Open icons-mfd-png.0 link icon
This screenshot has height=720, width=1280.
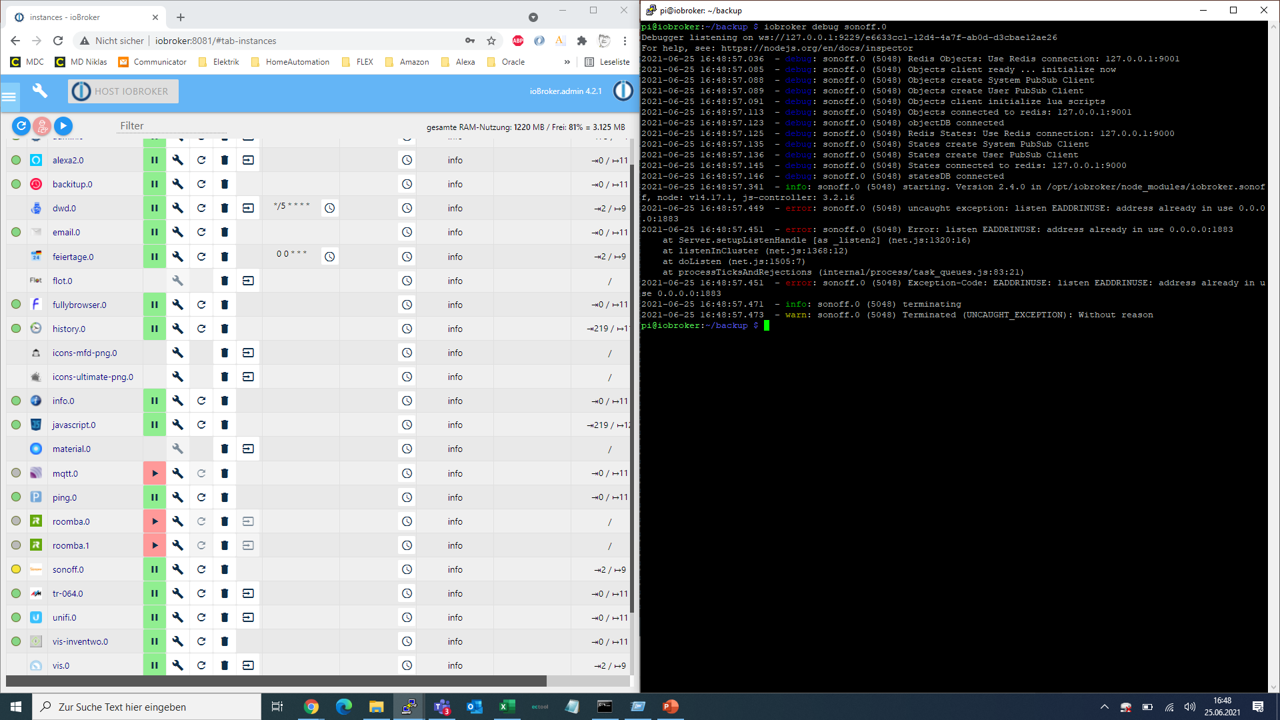248,353
